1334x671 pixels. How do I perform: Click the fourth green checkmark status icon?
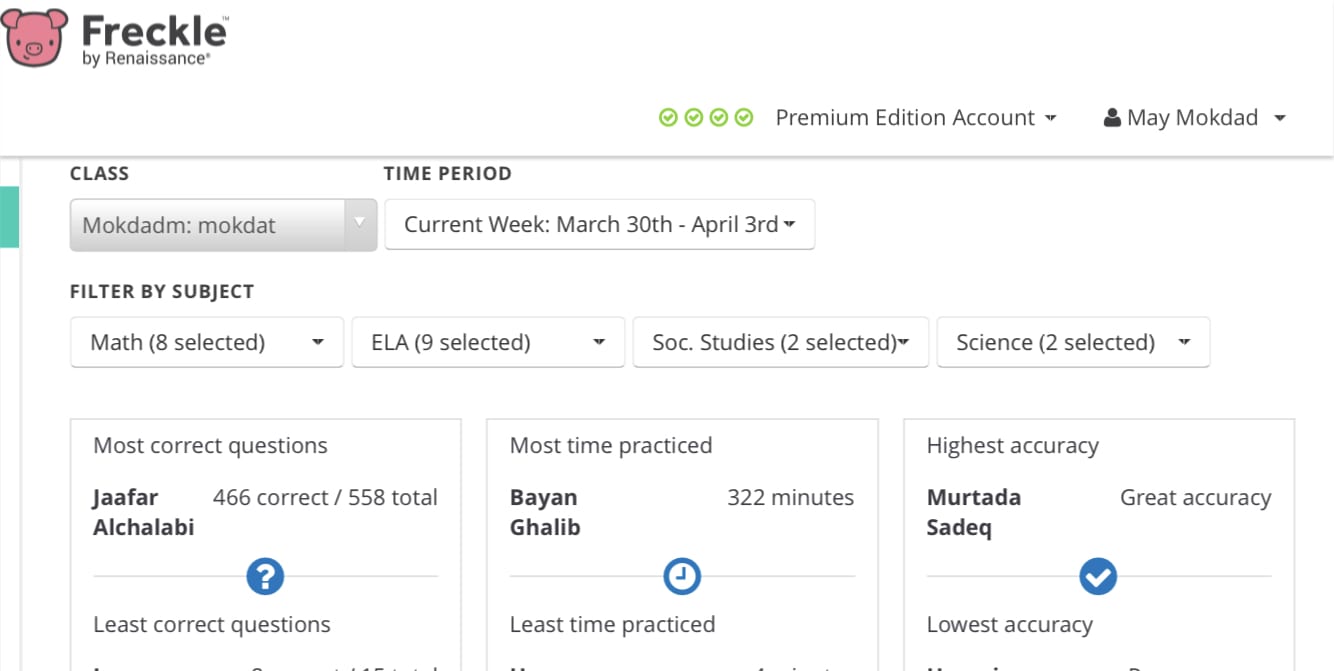pos(743,118)
